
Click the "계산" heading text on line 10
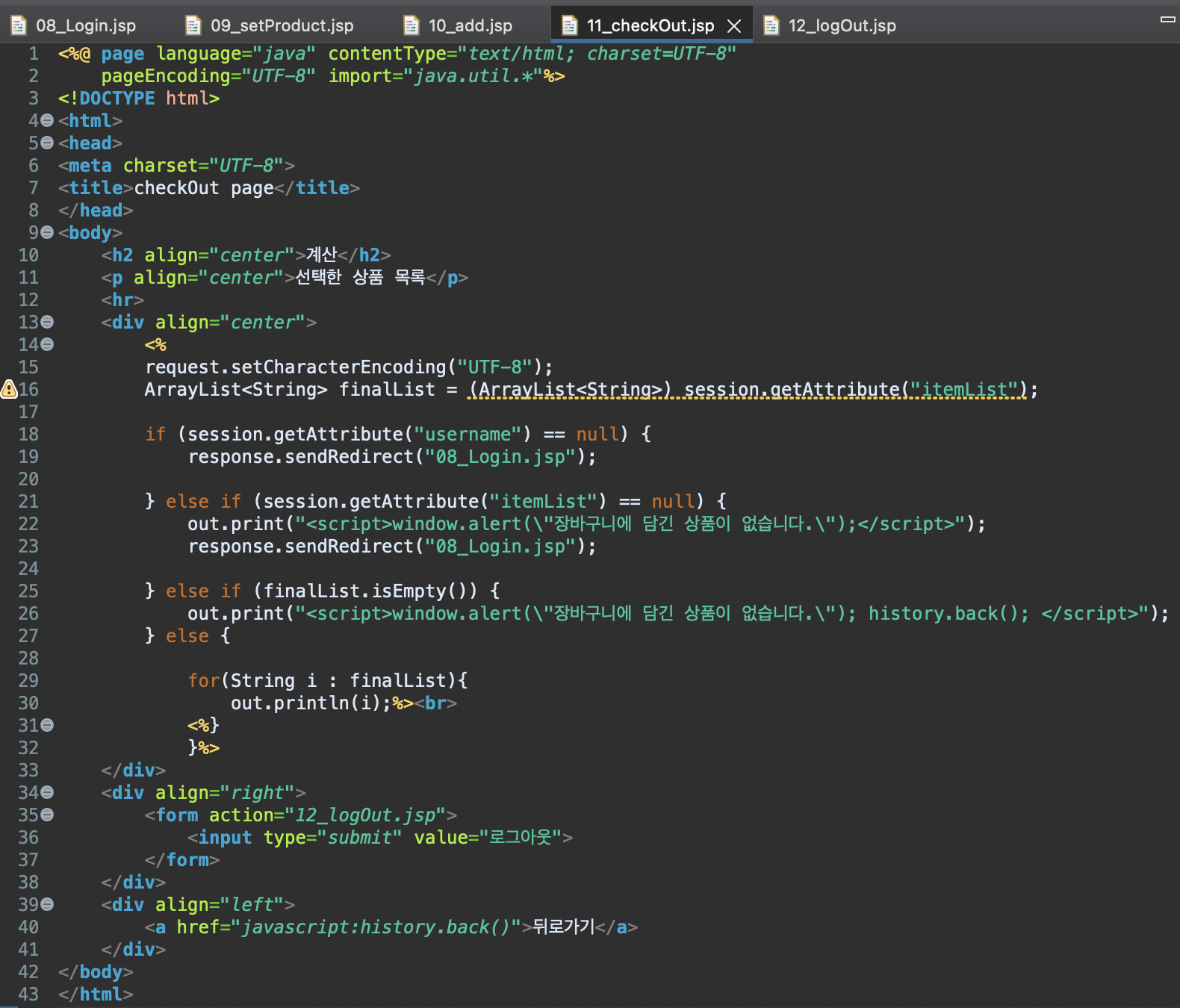[322, 255]
